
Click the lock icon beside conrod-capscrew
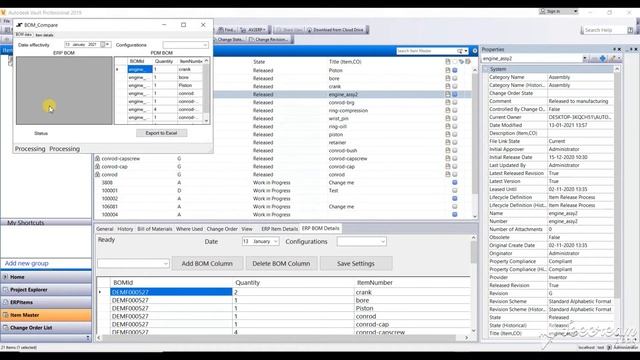[98, 158]
